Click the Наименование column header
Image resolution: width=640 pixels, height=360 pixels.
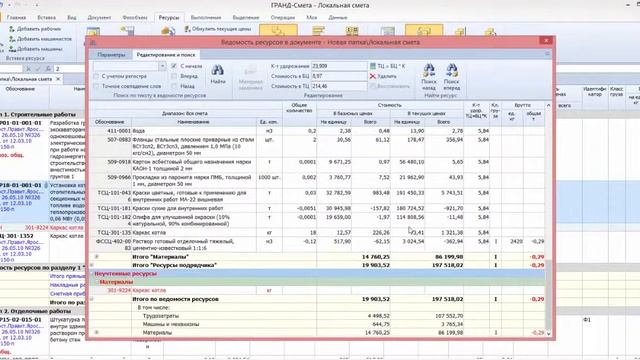193,122
